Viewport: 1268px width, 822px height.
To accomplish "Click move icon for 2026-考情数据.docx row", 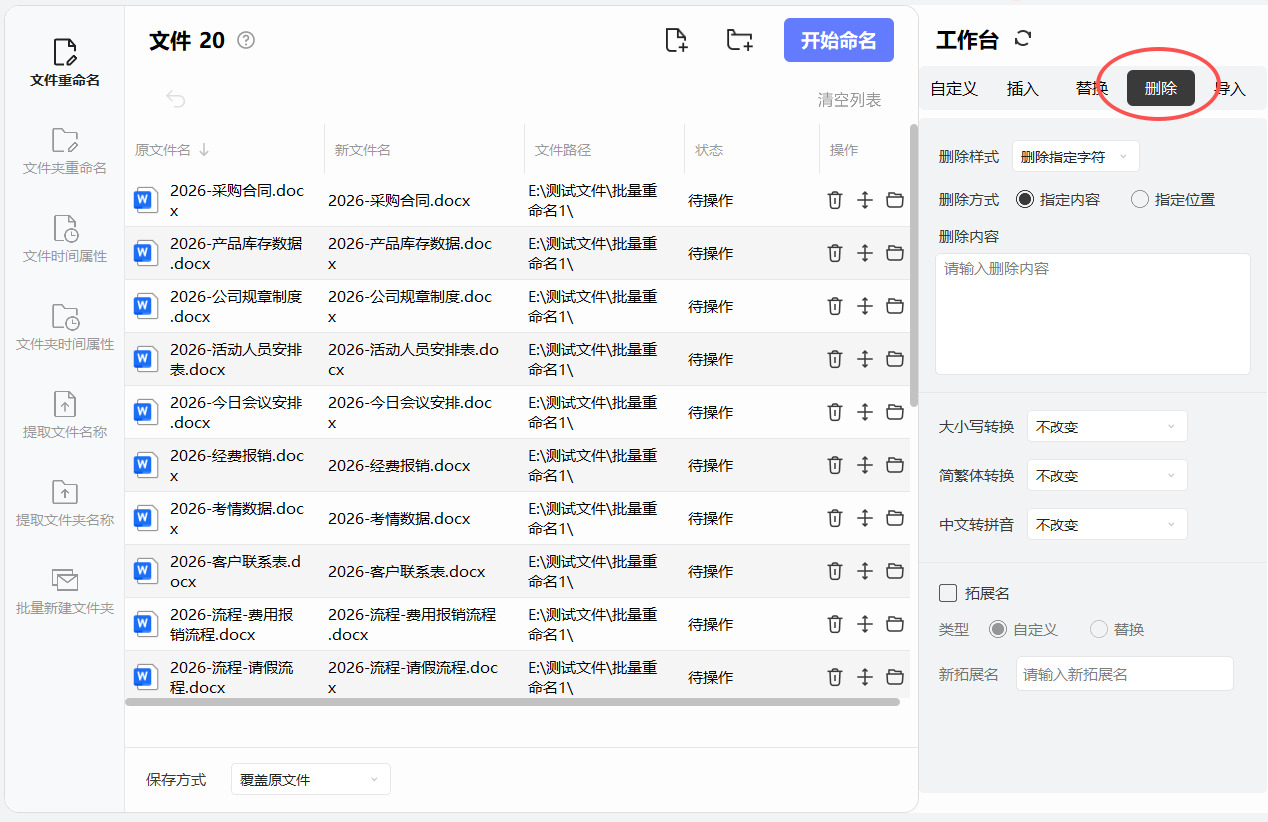I will point(865,518).
